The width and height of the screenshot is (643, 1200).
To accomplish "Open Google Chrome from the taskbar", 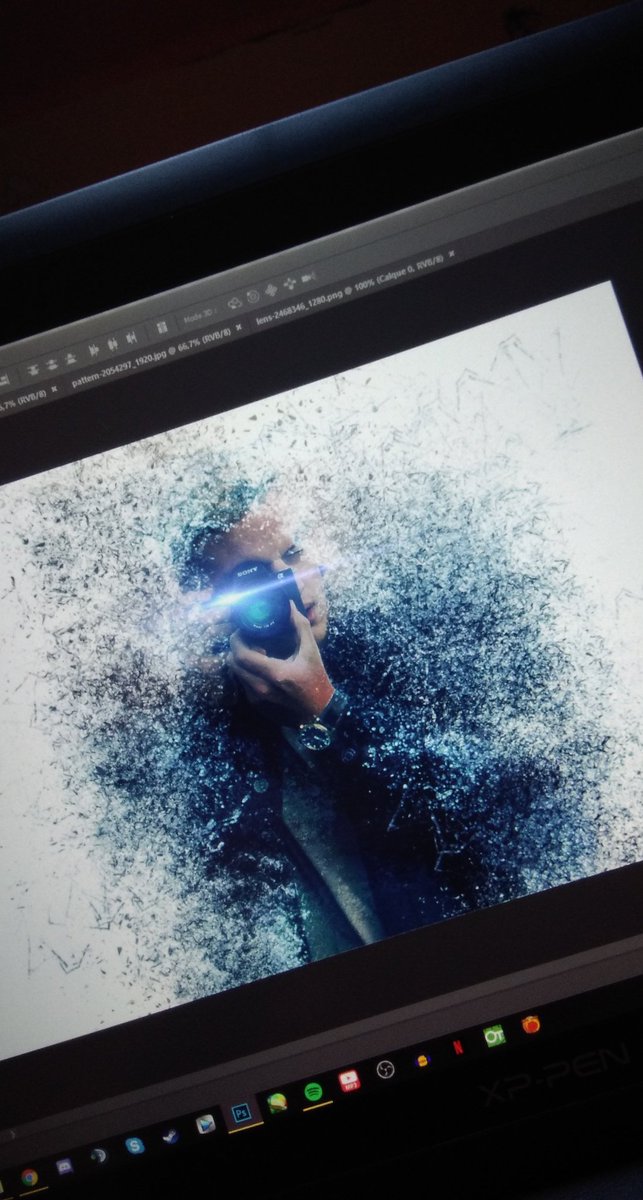I will [x=29, y=1177].
